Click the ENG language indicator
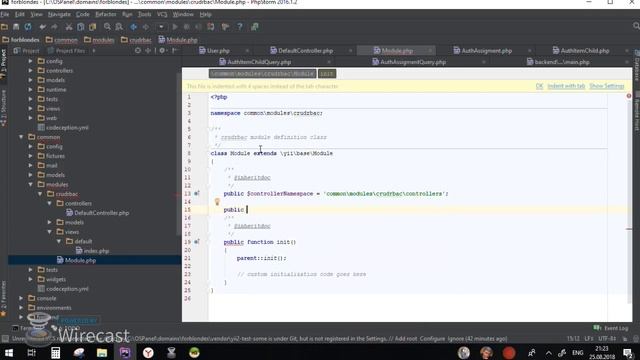This screenshot has width=640, height=360. tap(578, 353)
